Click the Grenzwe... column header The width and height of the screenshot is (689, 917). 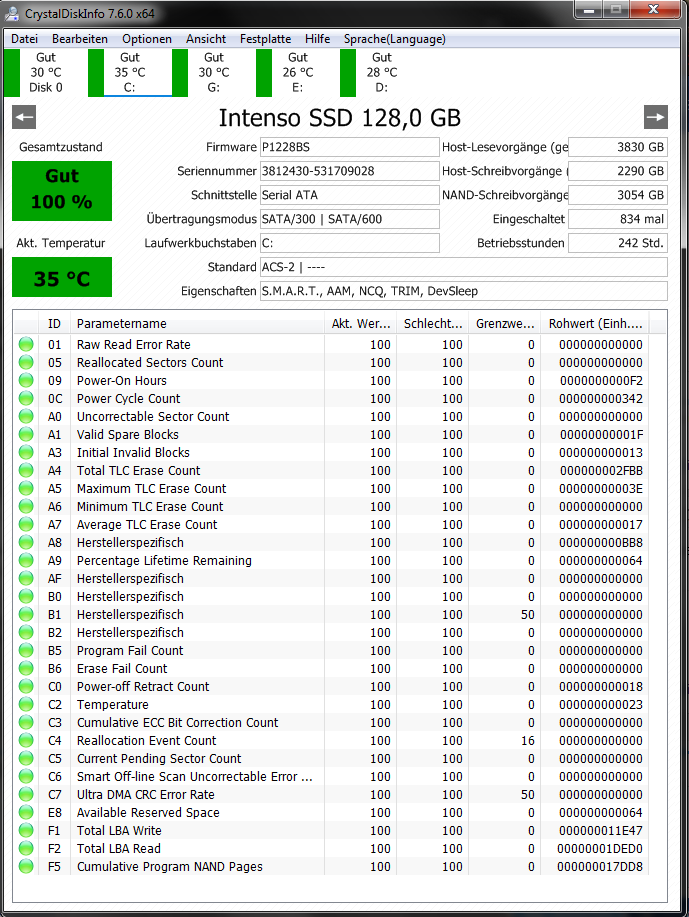505,323
